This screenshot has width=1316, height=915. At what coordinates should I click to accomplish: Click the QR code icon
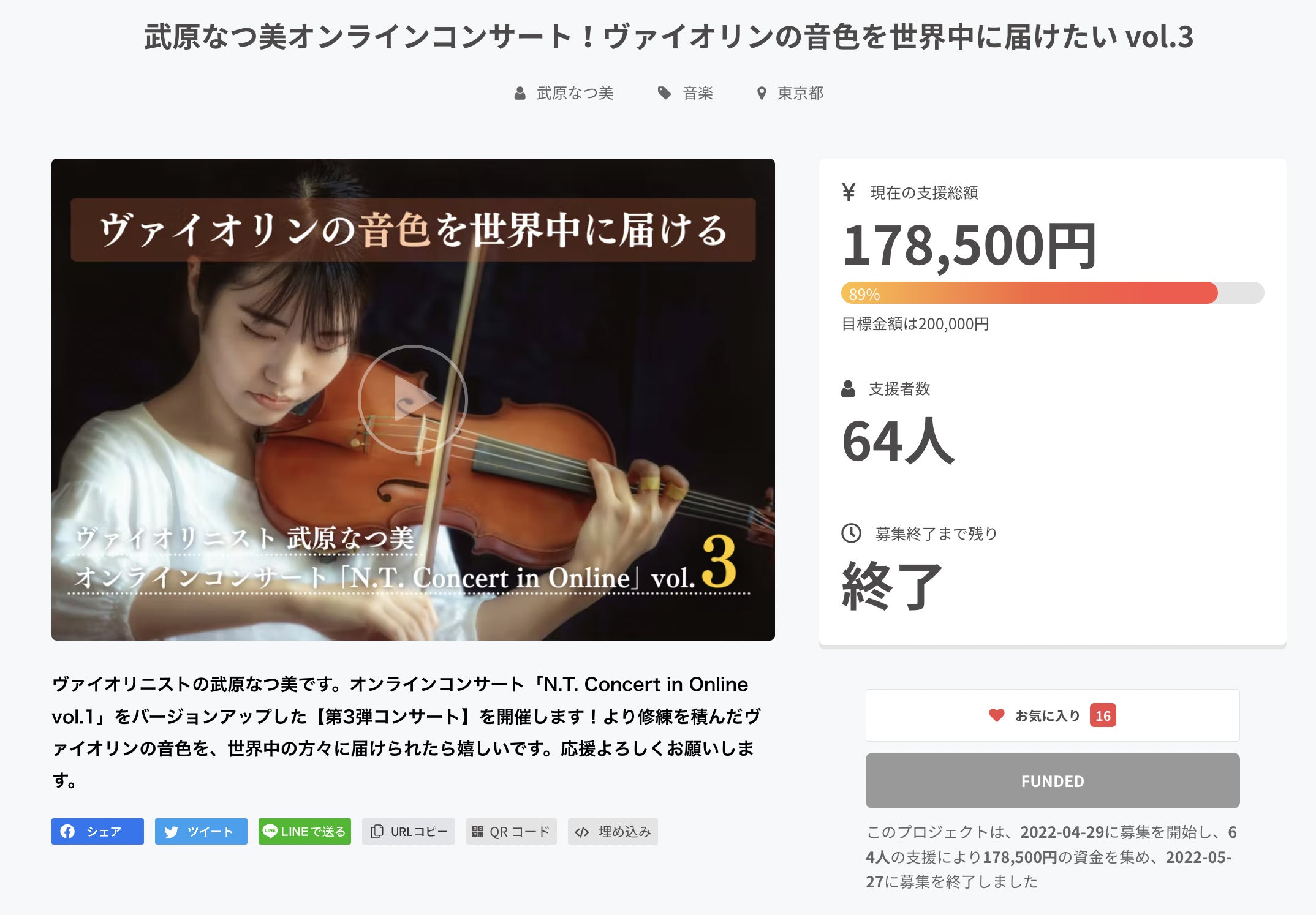click(478, 832)
